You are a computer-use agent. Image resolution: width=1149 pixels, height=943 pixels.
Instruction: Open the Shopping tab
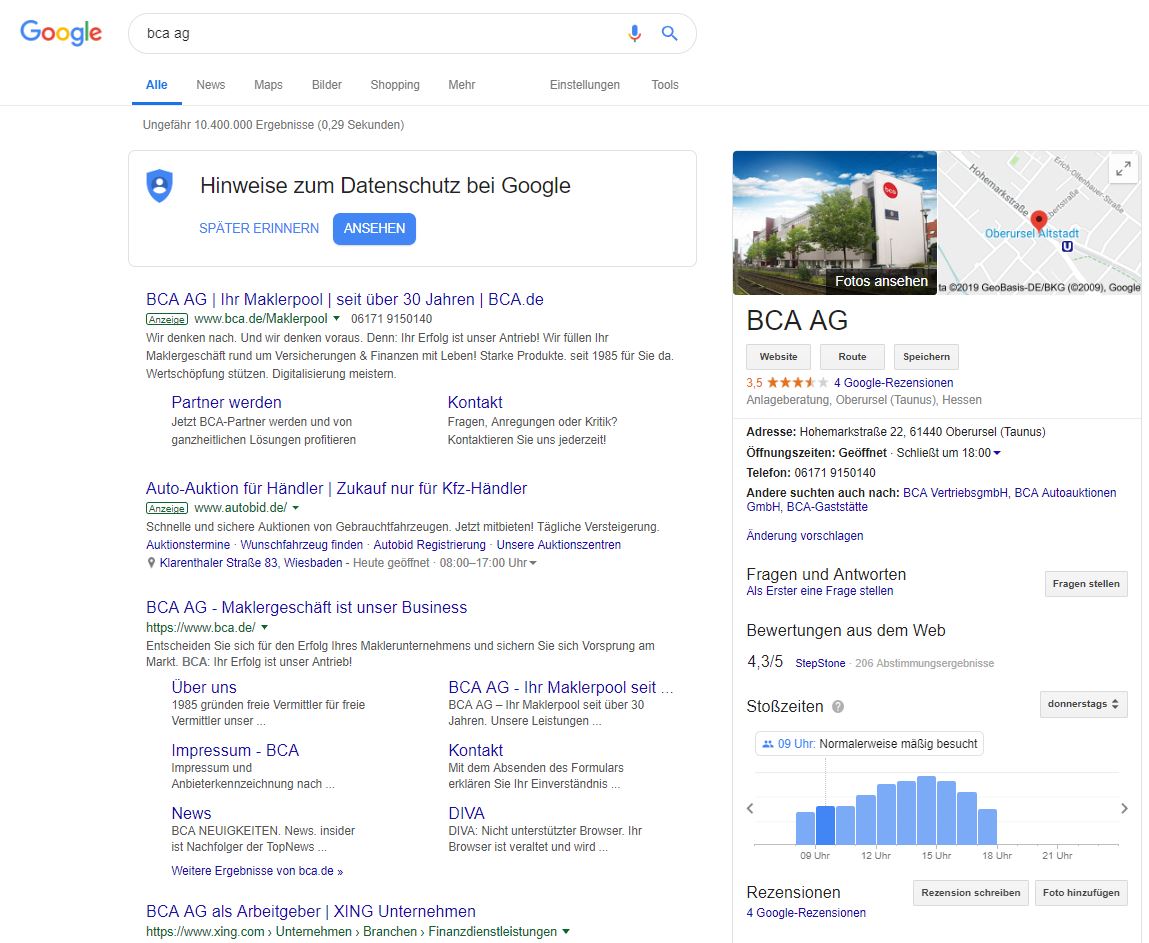(395, 85)
